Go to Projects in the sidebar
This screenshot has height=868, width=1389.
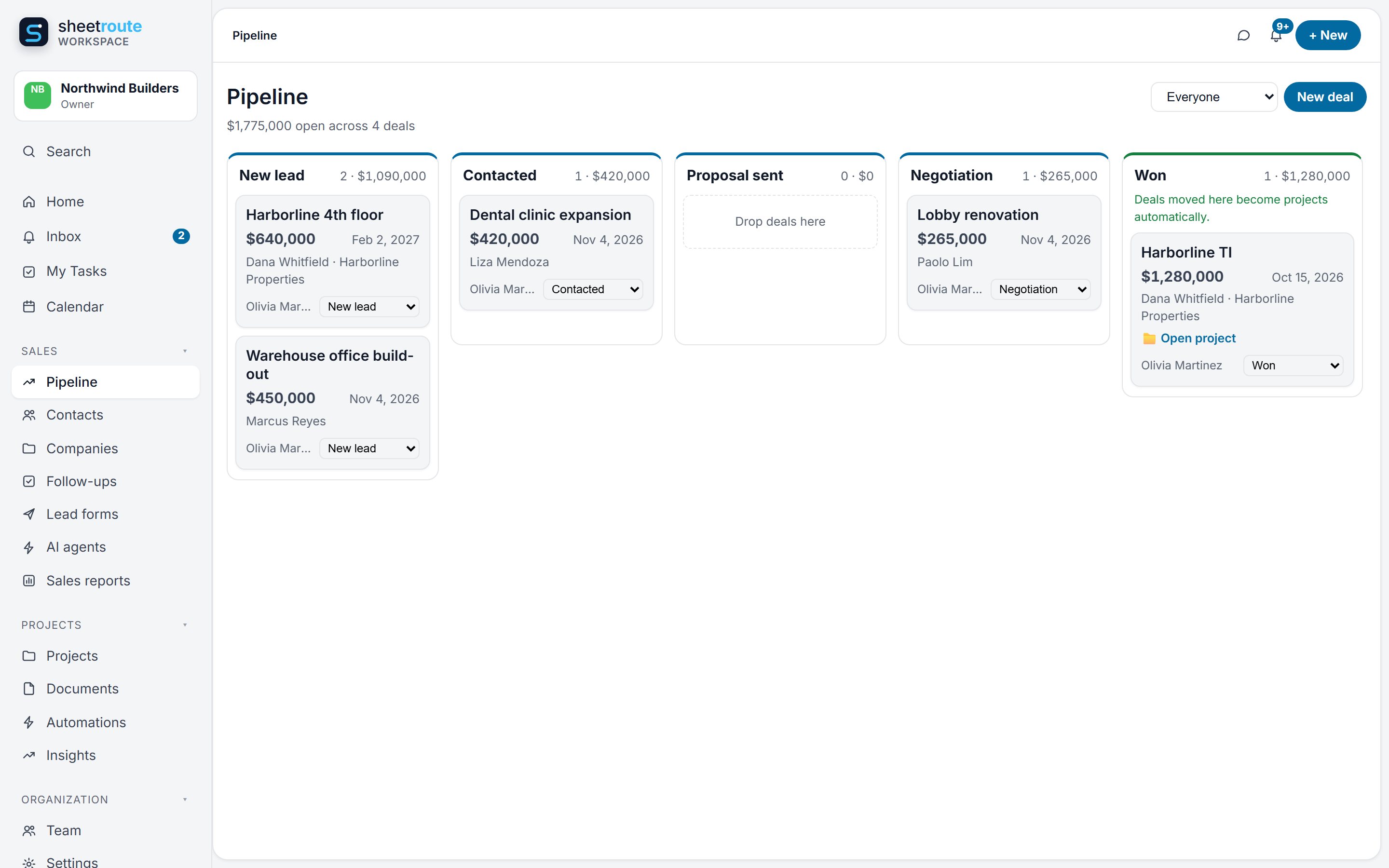(106, 656)
